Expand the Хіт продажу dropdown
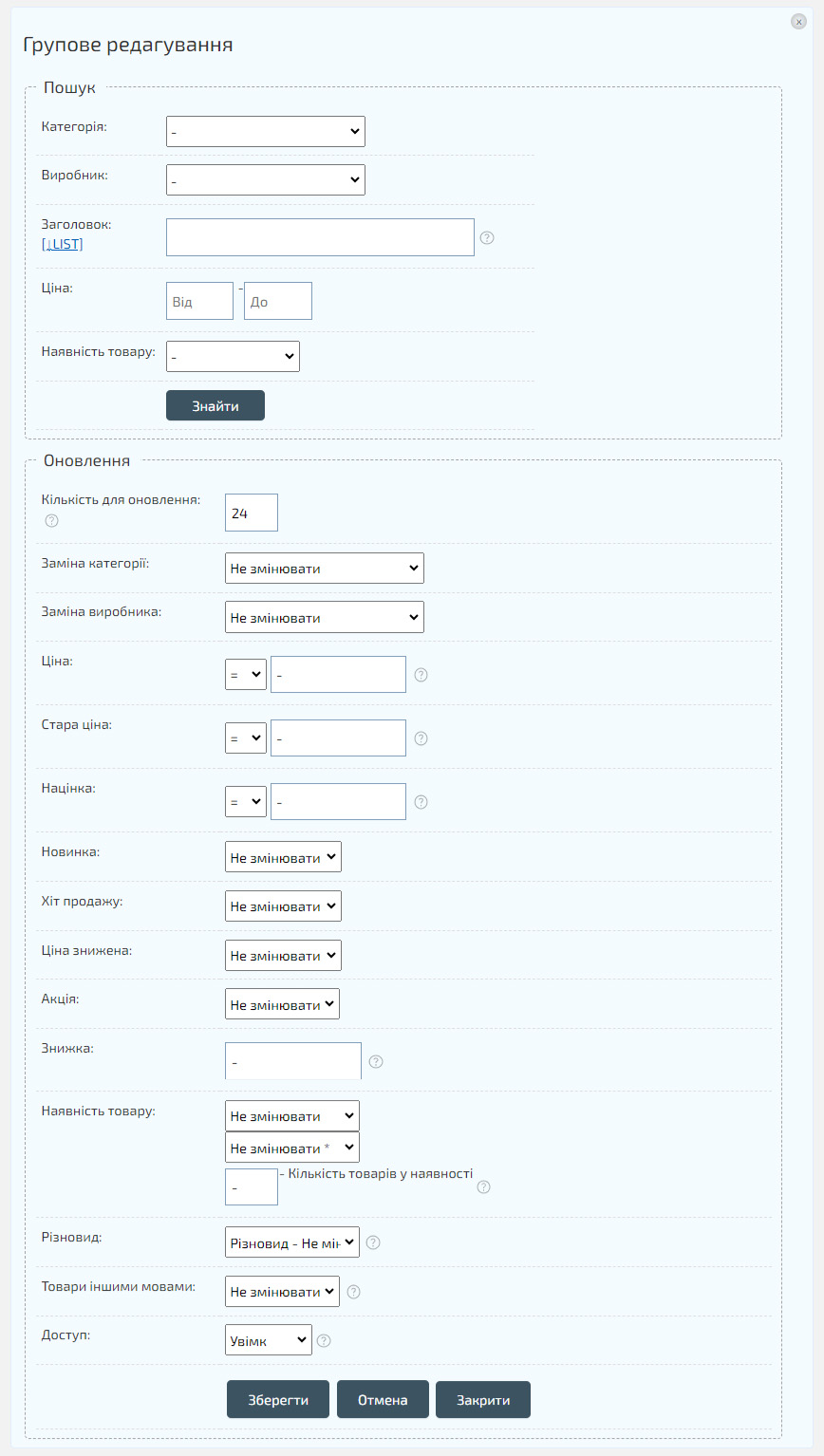The image size is (824, 1456). 283,906
